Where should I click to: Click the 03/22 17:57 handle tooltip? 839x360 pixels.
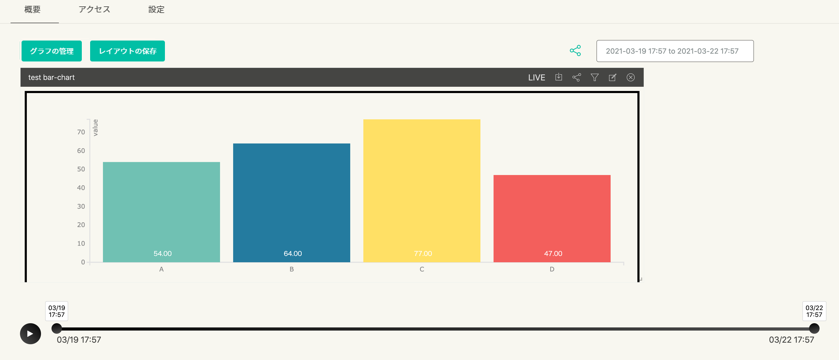pyautogui.click(x=814, y=311)
